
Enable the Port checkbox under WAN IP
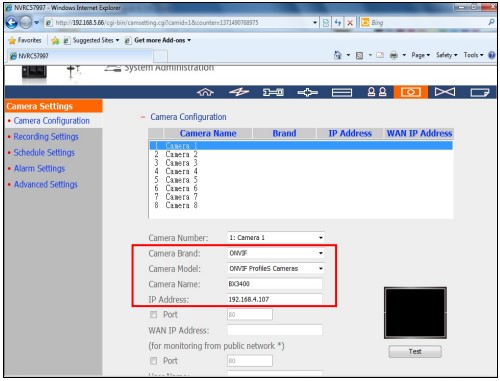tap(153, 361)
